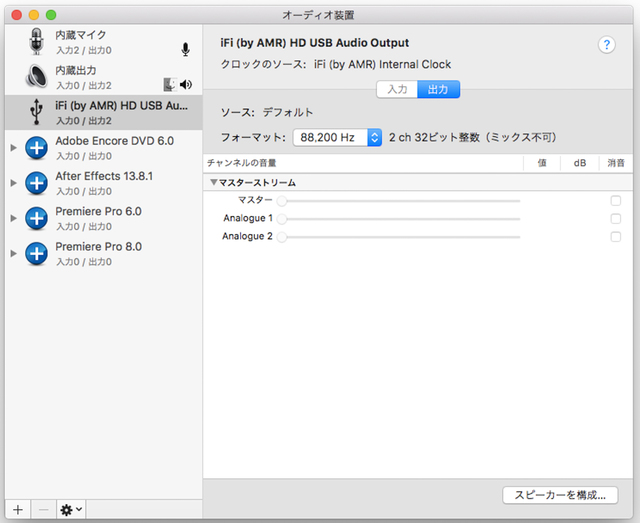Switch to the 出力 tab

click(x=438, y=89)
